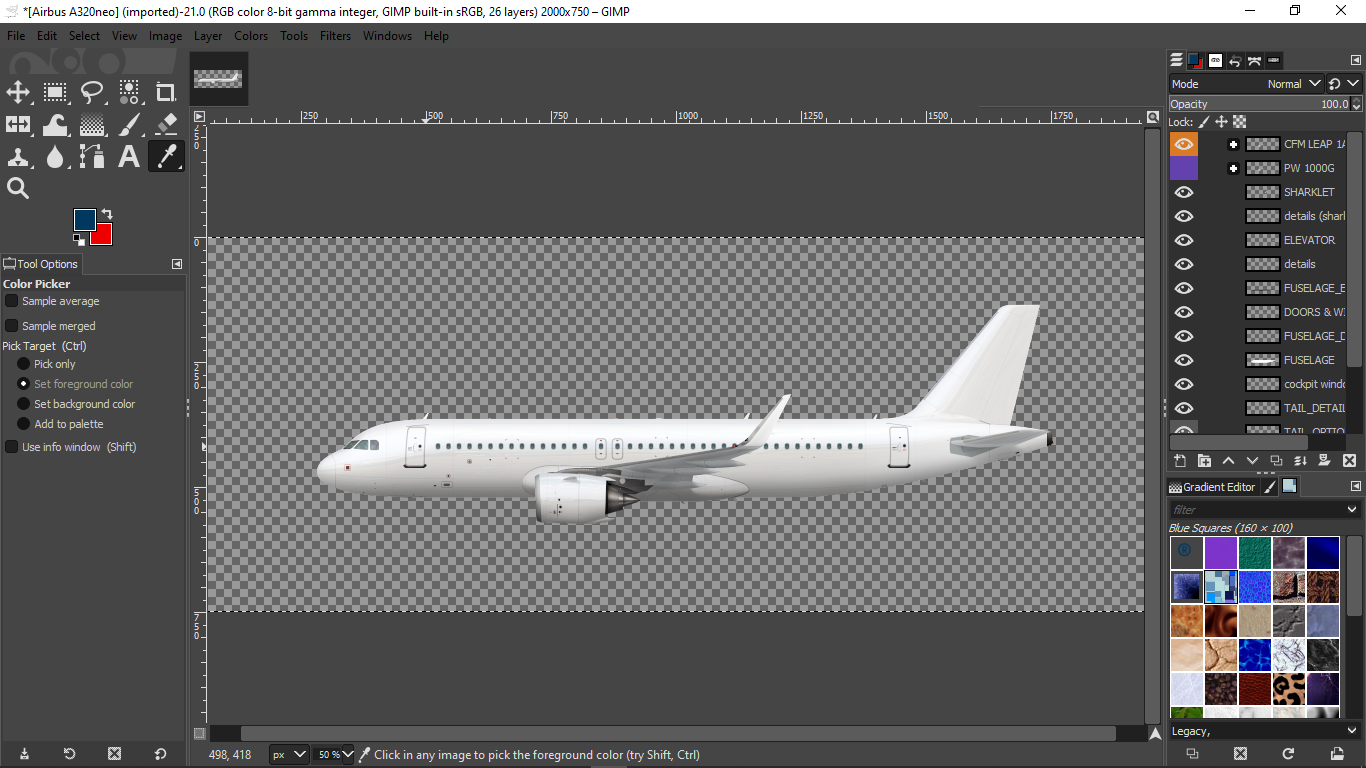Select the Warp Transform tool
This screenshot has height=768, width=1366.
[x=55, y=125]
